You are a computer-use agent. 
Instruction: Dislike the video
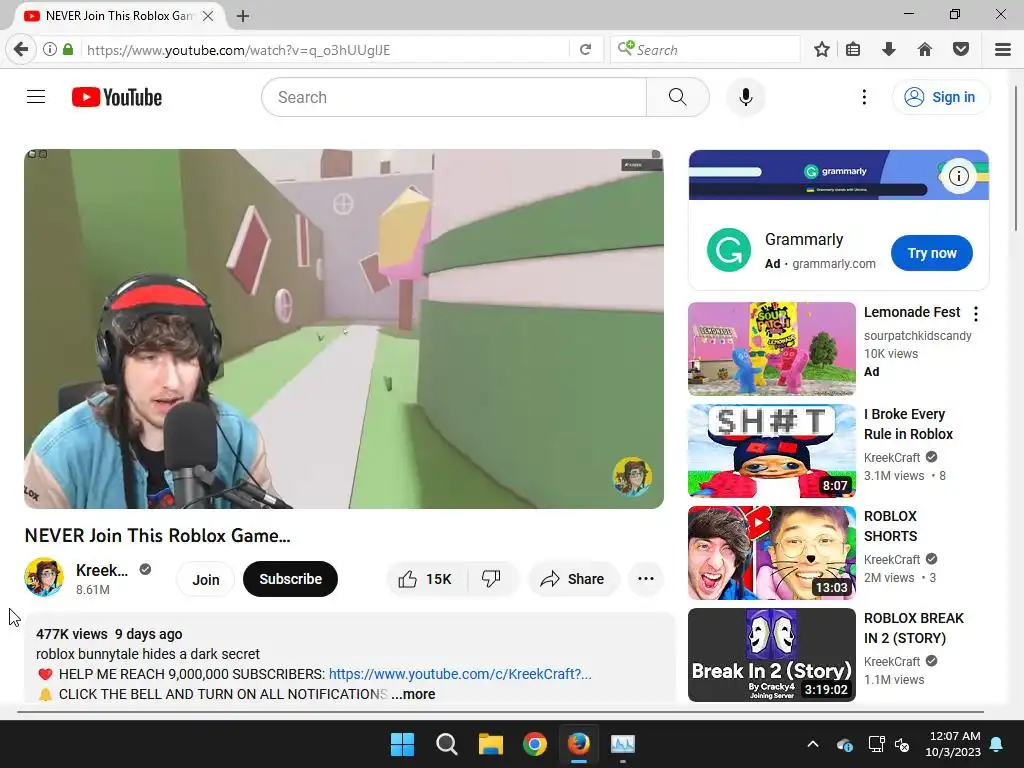(492, 579)
